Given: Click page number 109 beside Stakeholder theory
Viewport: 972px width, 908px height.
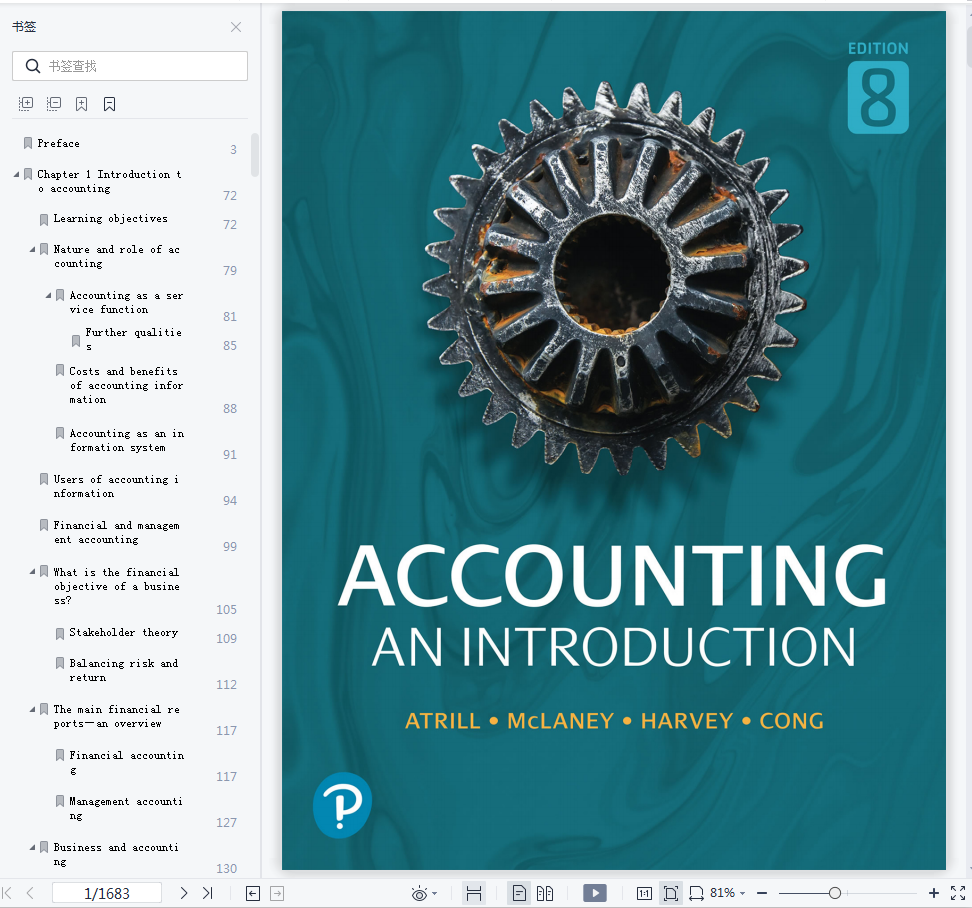Looking at the screenshot, I should pos(226,638).
